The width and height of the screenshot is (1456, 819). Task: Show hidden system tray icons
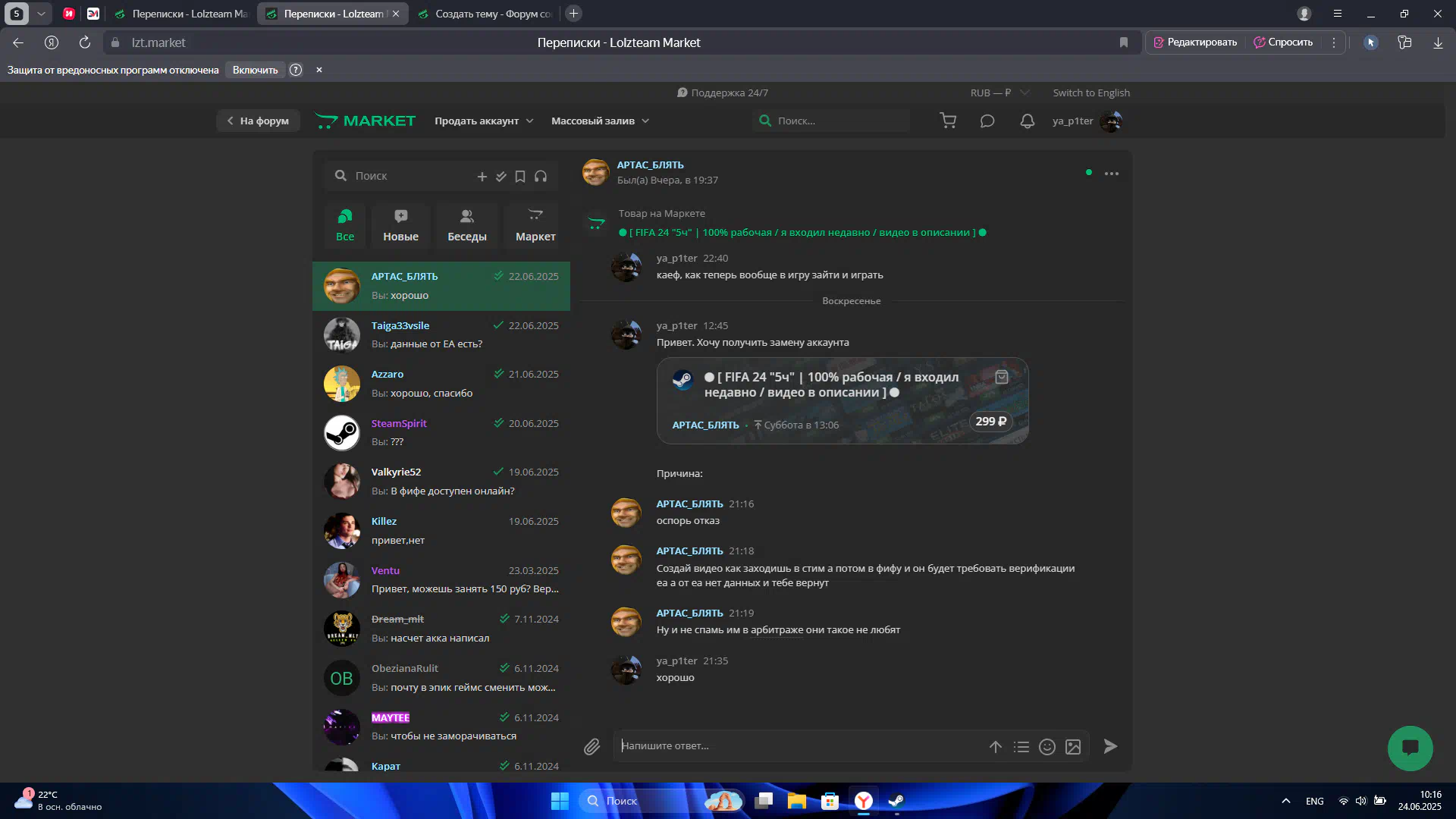click(1286, 801)
